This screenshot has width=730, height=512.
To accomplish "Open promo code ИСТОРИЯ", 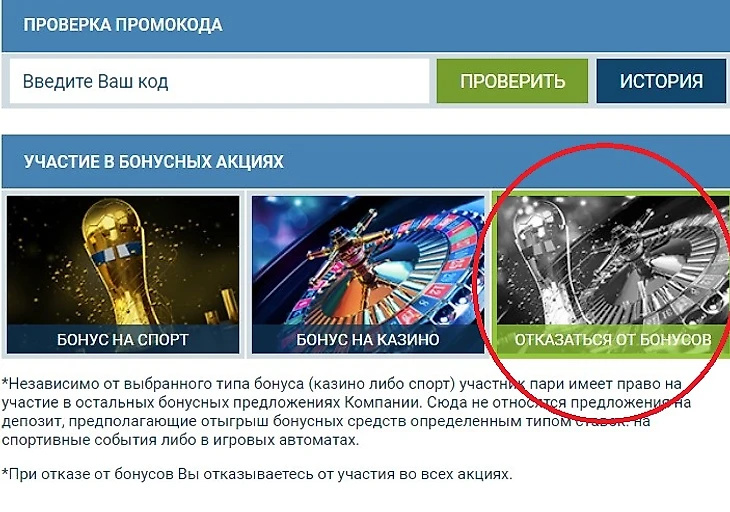I will pyautogui.click(x=661, y=81).
